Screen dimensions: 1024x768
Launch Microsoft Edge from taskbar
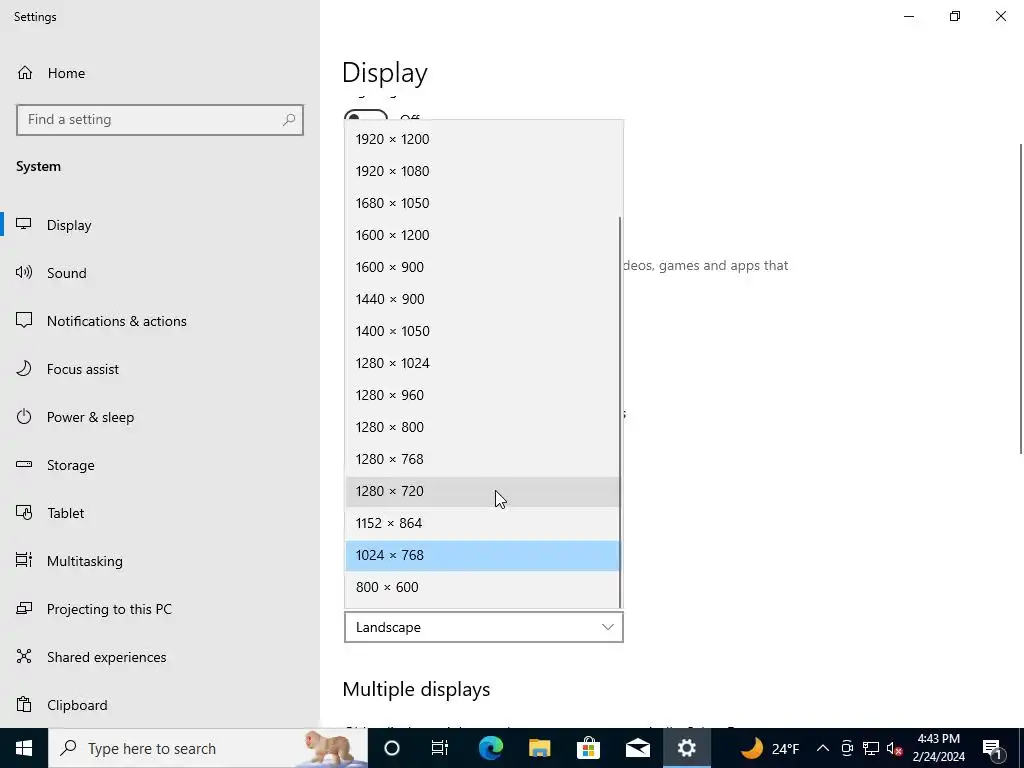click(490, 748)
